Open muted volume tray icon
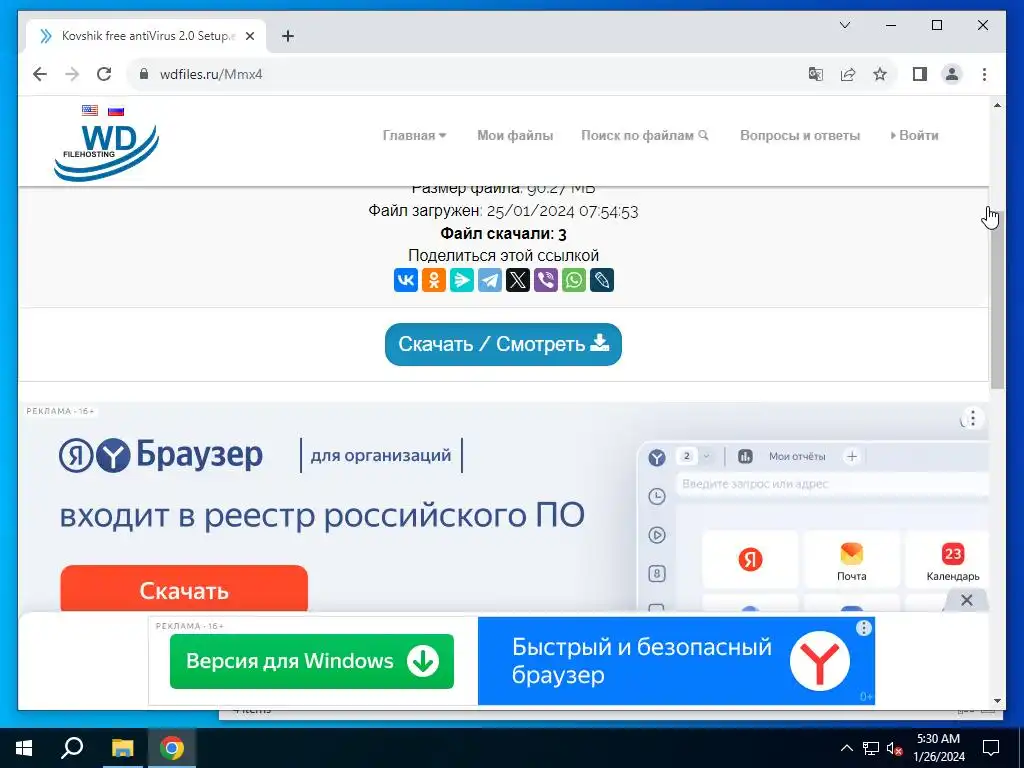Screen dimensions: 1024x768 point(894,748)
